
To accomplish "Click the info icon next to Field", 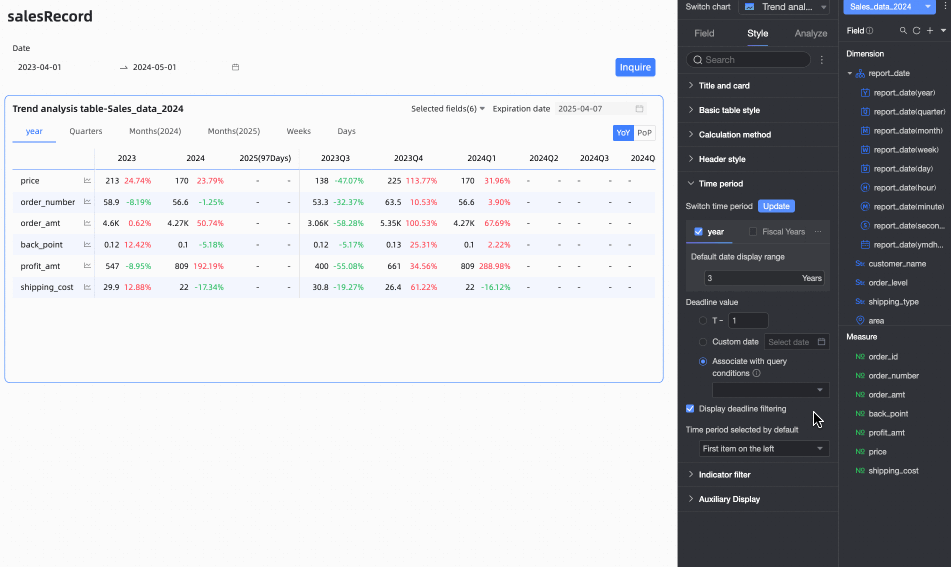I will 869,31.
